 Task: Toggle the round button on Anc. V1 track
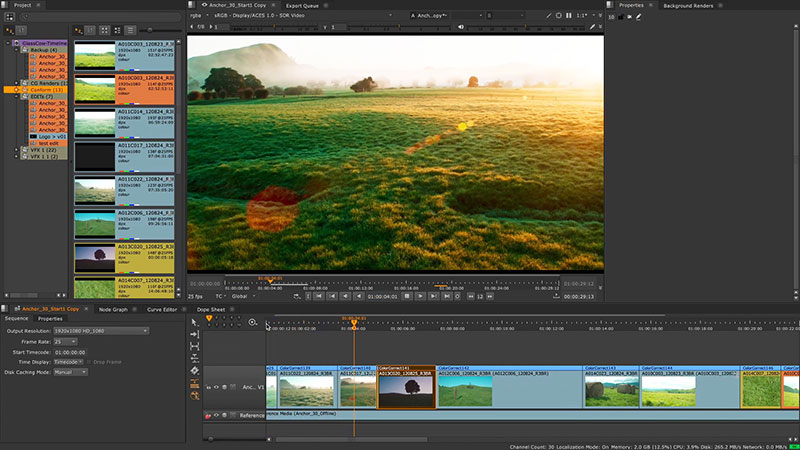224,387
